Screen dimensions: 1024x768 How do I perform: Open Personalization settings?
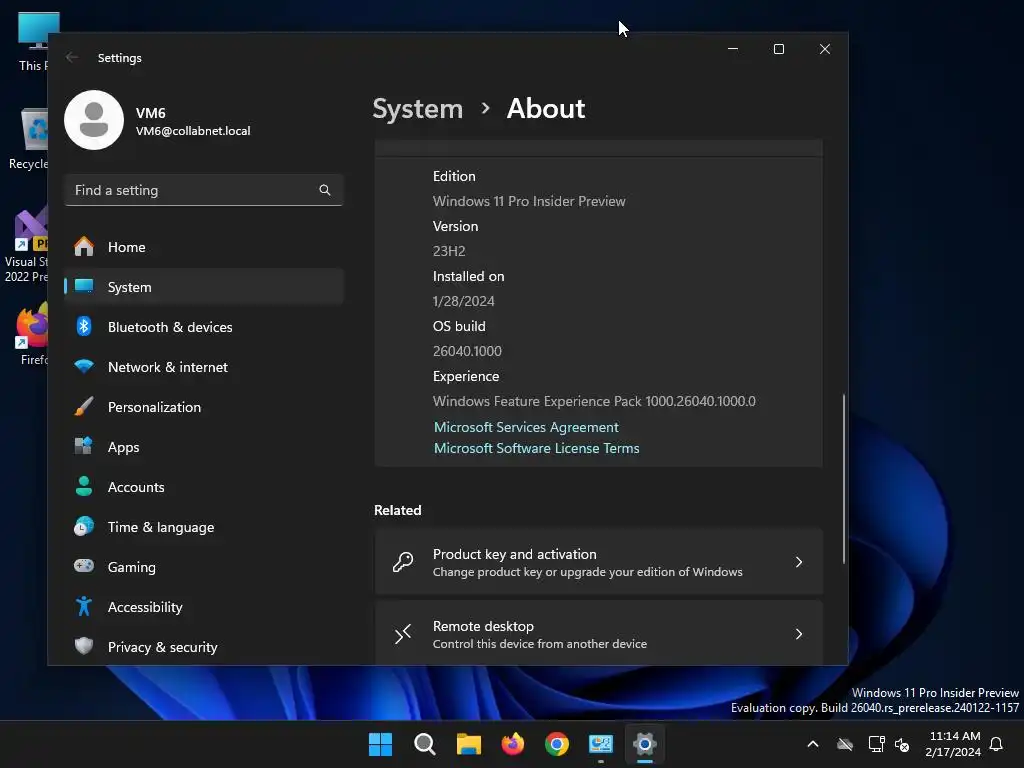204,407
